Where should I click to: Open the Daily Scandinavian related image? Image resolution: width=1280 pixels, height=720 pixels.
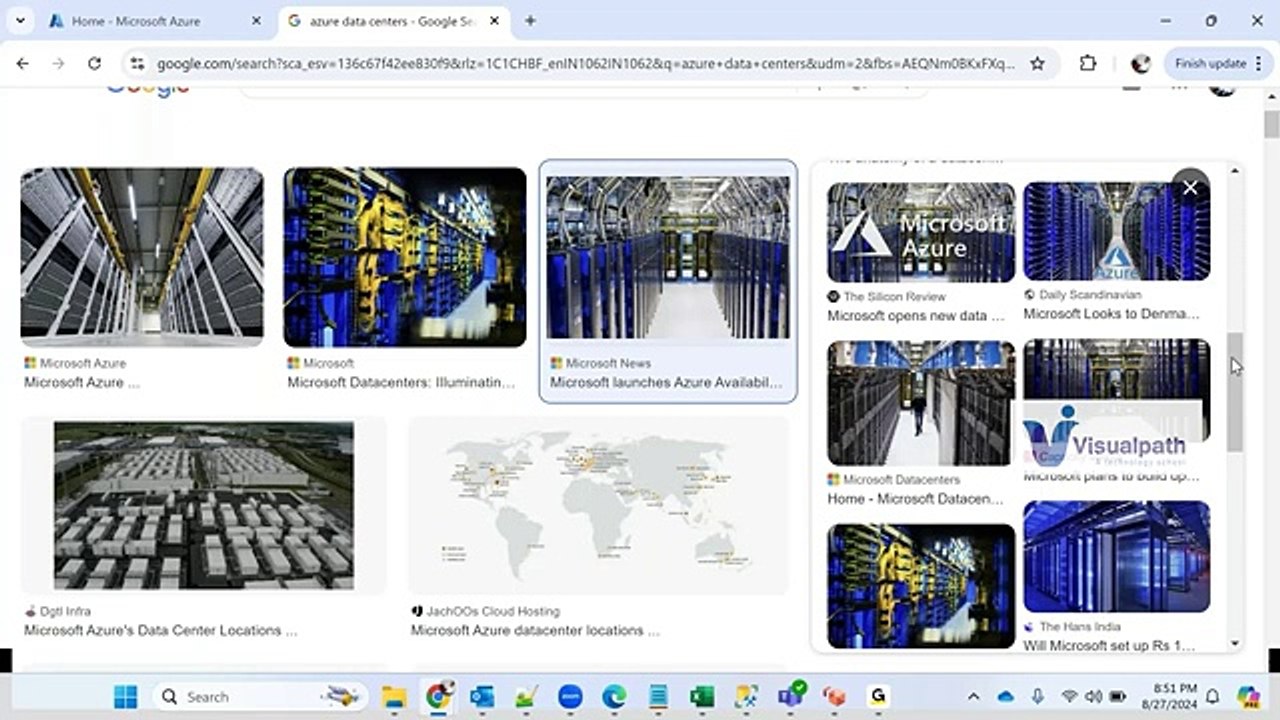click(x=1117, y=231)
